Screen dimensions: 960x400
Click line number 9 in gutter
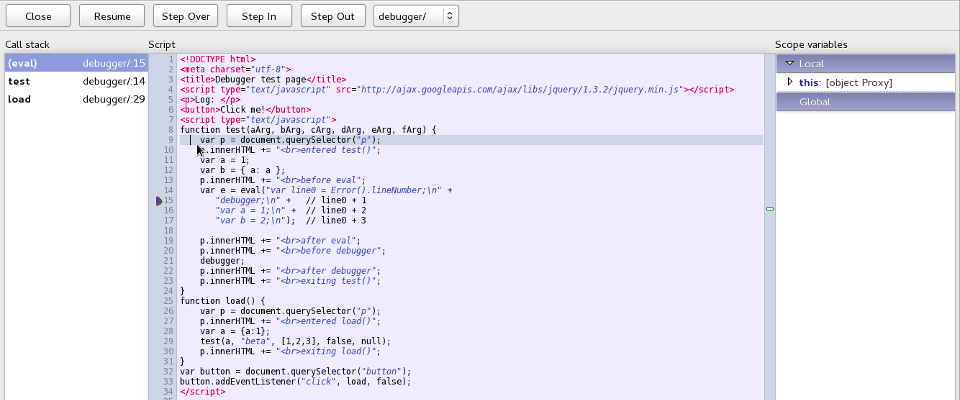171,140
